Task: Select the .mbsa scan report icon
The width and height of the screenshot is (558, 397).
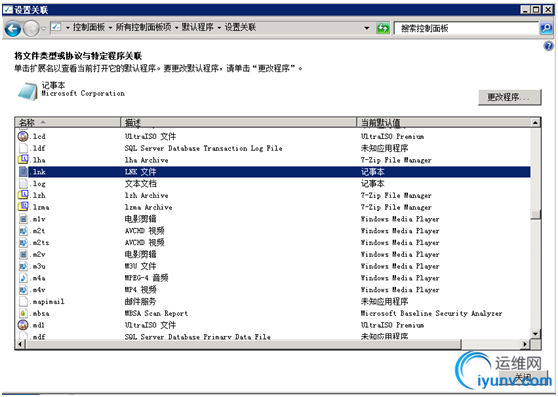Action: (23, 313)
